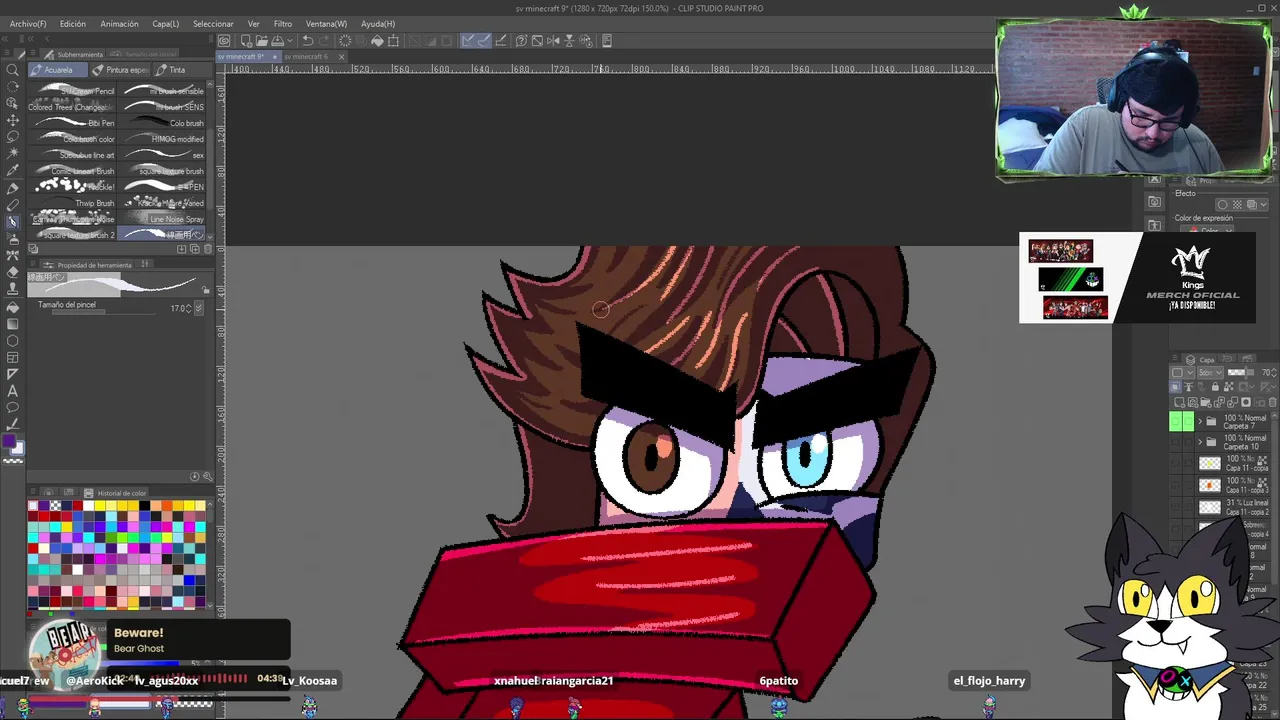Open the Edición menu
1280x720 pixels.
point(73,24)
